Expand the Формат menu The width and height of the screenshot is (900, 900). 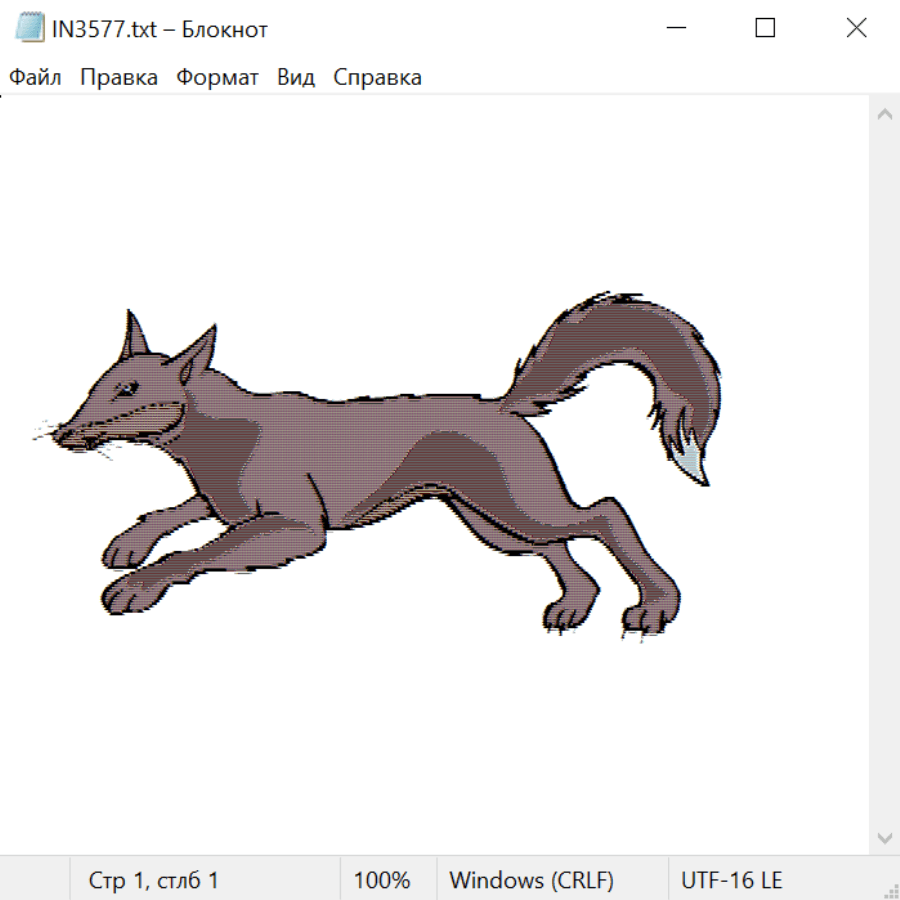click(x=217, y=78)
